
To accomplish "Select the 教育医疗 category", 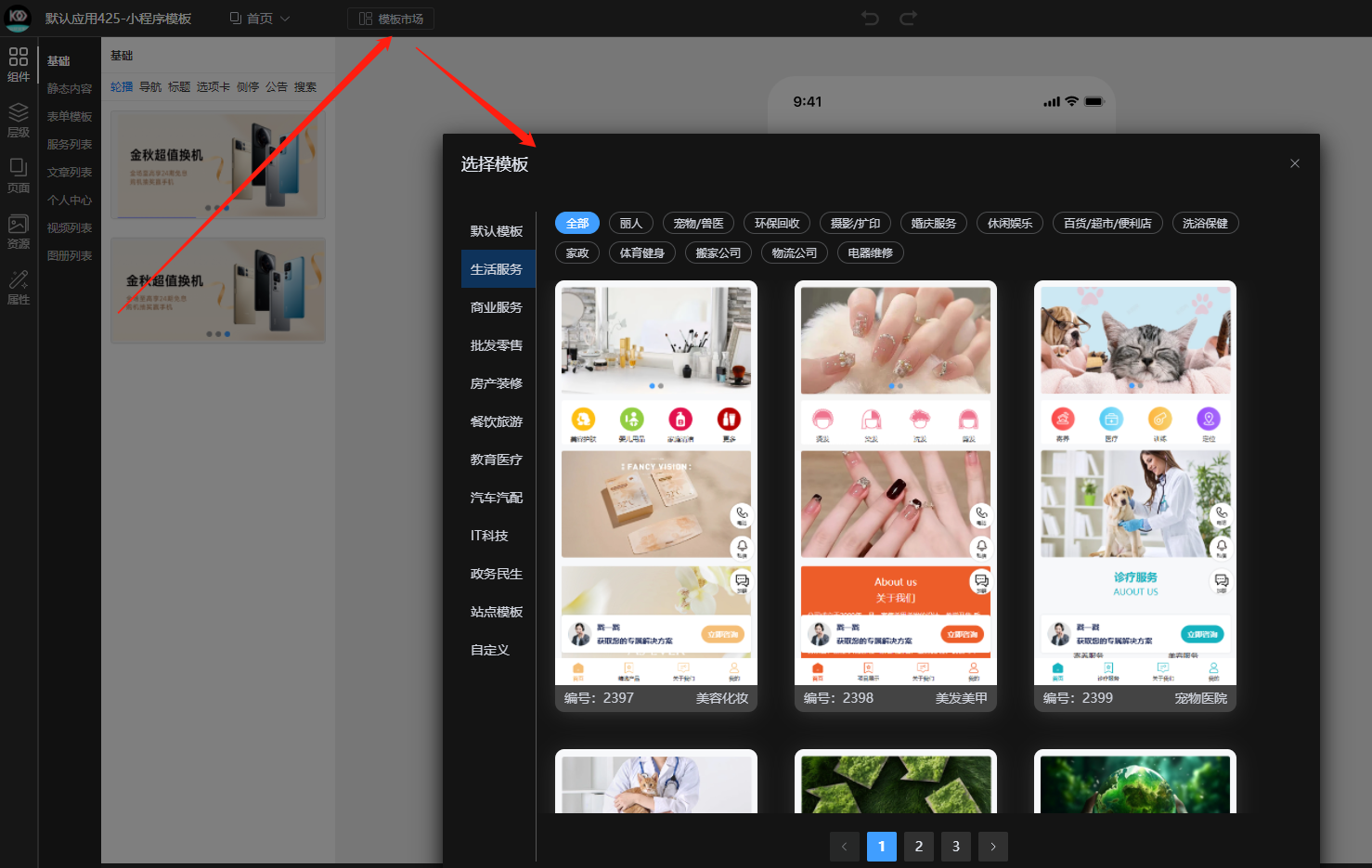I will click(x=498, y=460).
